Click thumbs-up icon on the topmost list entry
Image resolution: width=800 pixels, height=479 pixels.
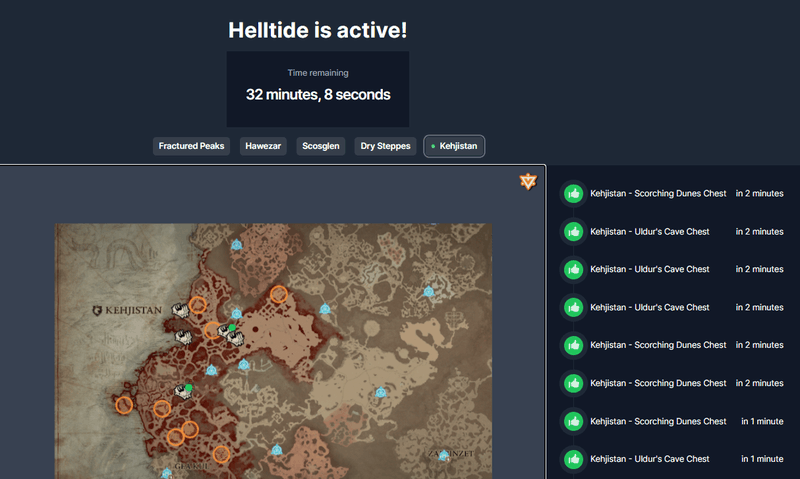coord(573,193)
